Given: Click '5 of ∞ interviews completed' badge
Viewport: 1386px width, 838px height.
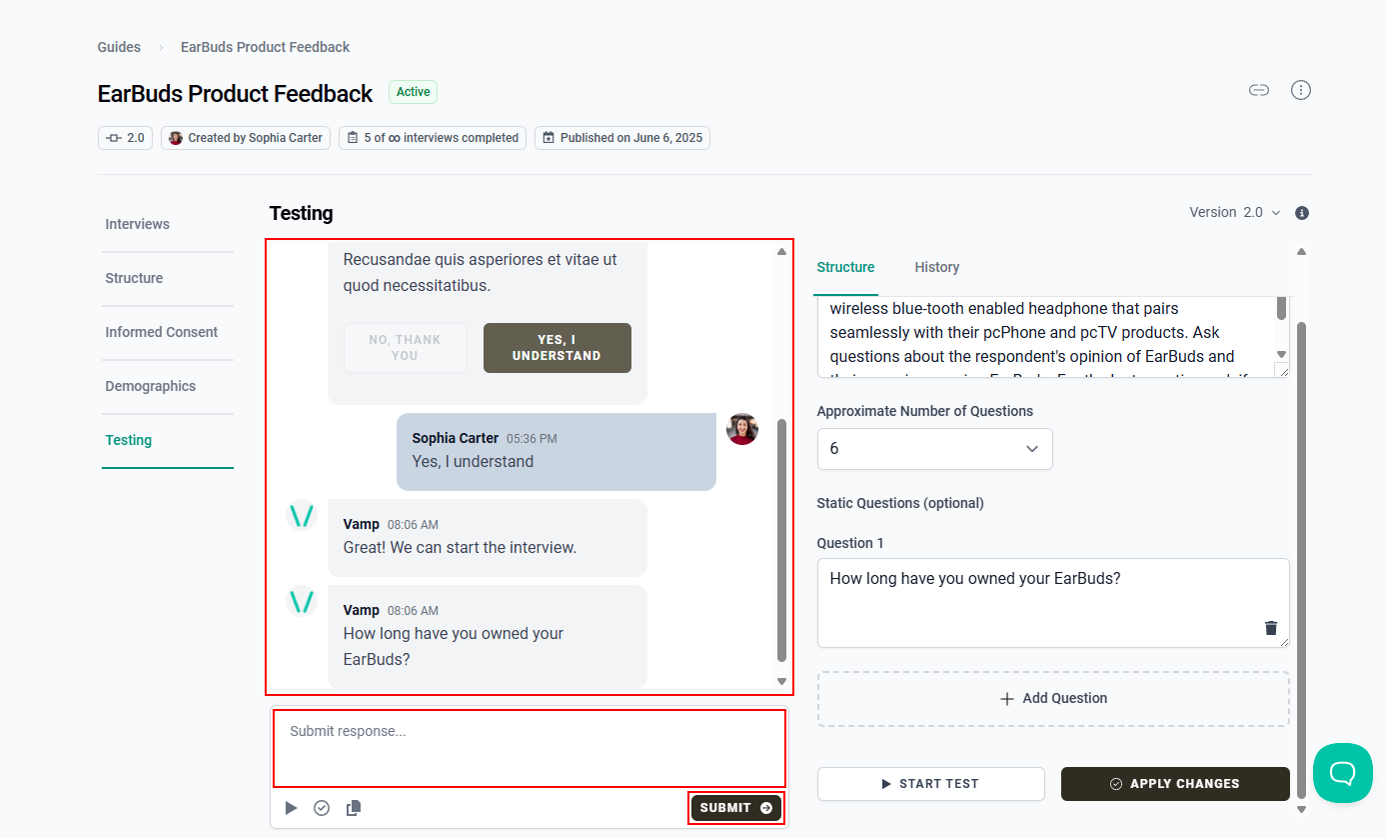Looking at the screenshot, I should point(433,138).
